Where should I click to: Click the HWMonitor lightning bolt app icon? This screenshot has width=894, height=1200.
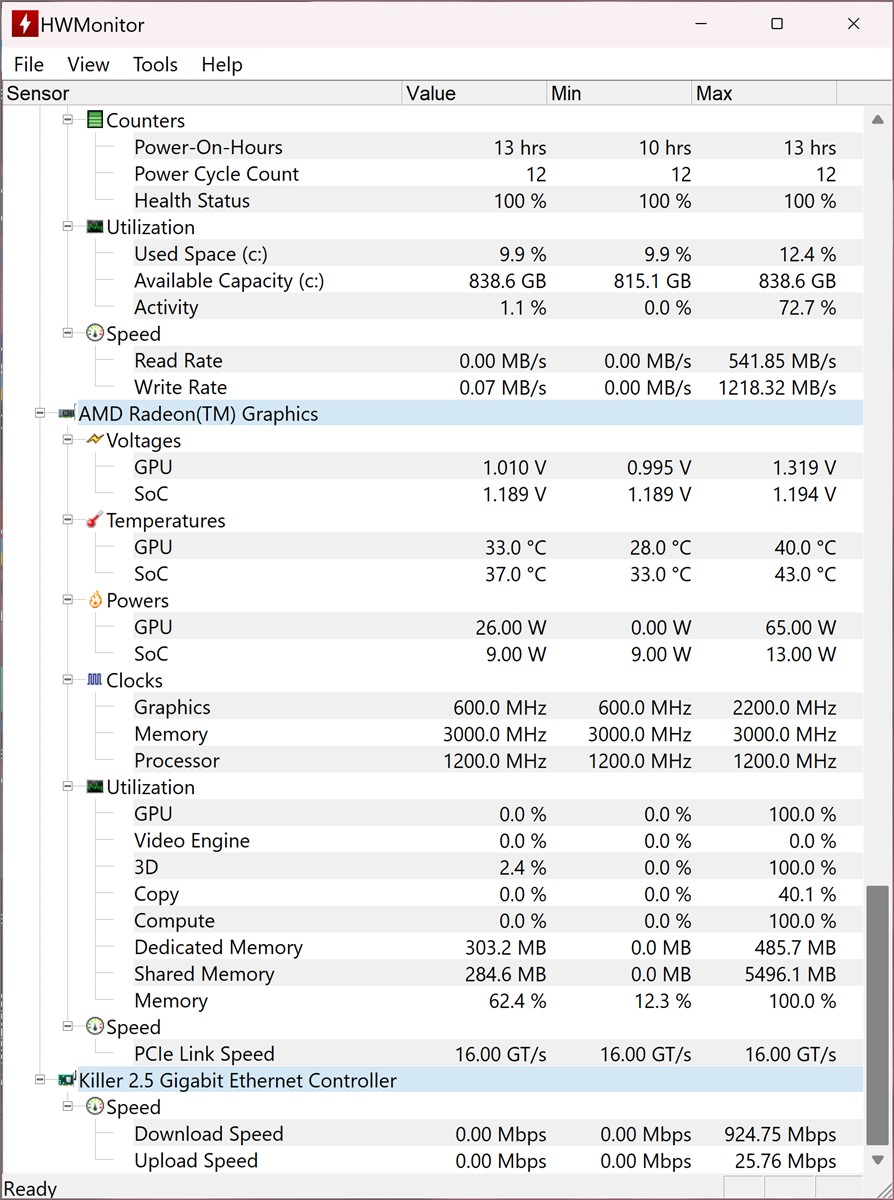coord(24,24)
